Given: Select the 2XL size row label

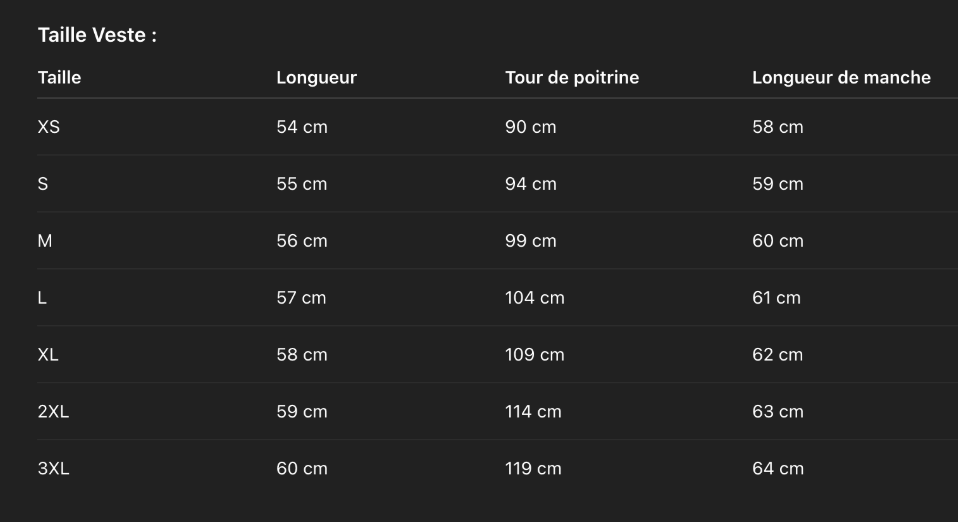Looking at the screenshot, I should (x=53, y=412).
